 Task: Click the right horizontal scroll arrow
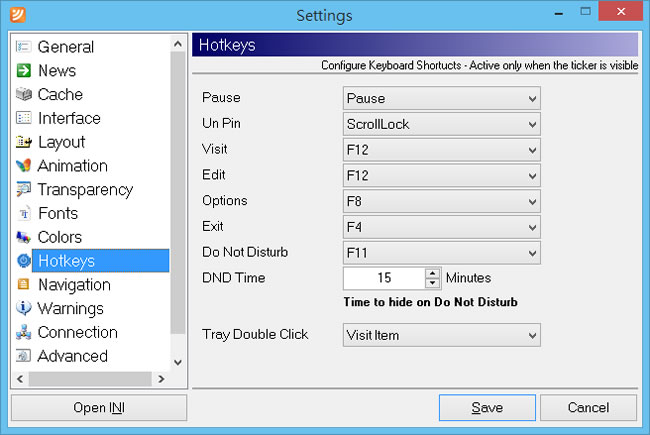161,379
